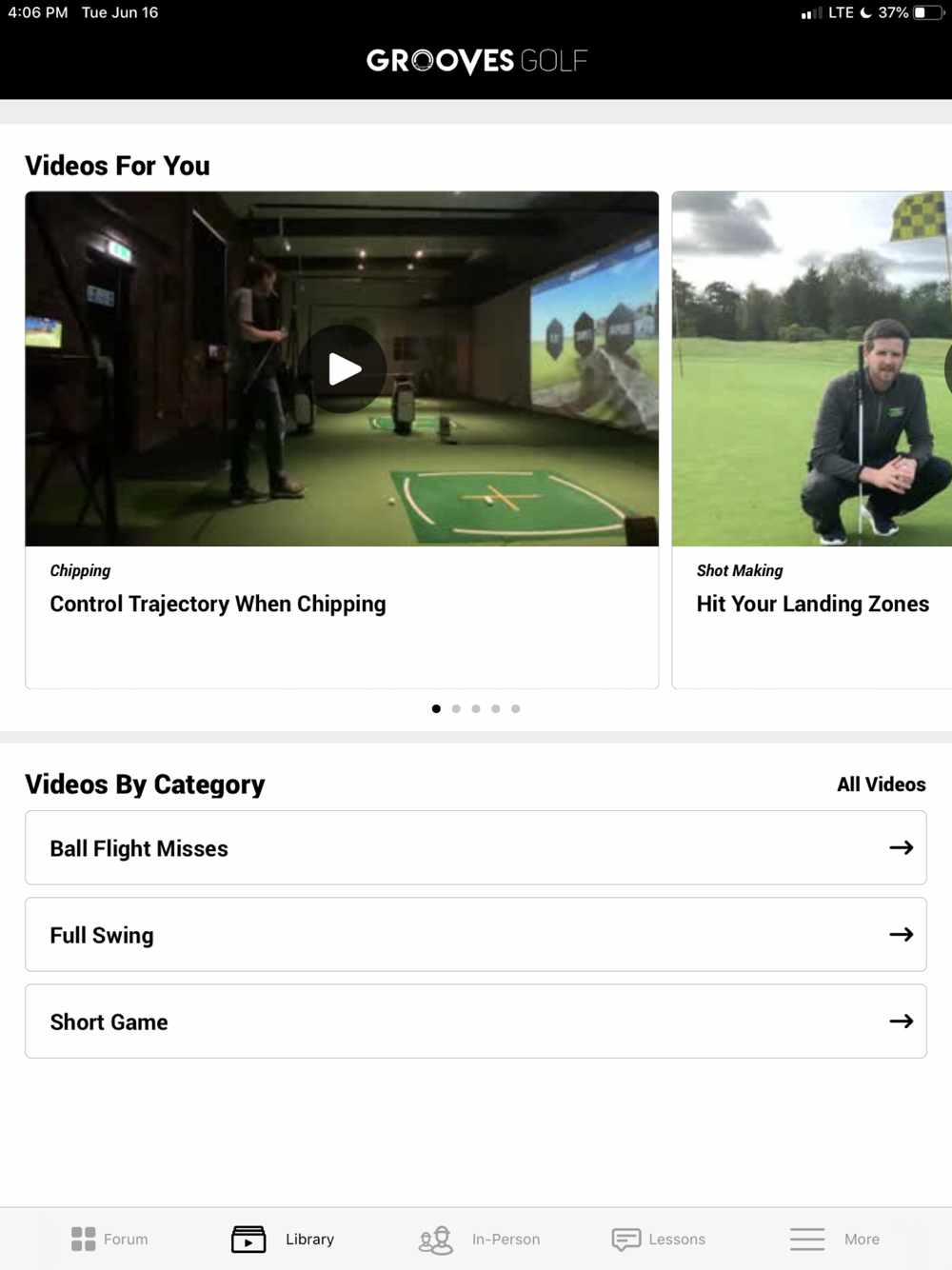This screenshot has width=952, height=1270.
Task: Tap the Library video folder icon
Action: pos(248,1239)
